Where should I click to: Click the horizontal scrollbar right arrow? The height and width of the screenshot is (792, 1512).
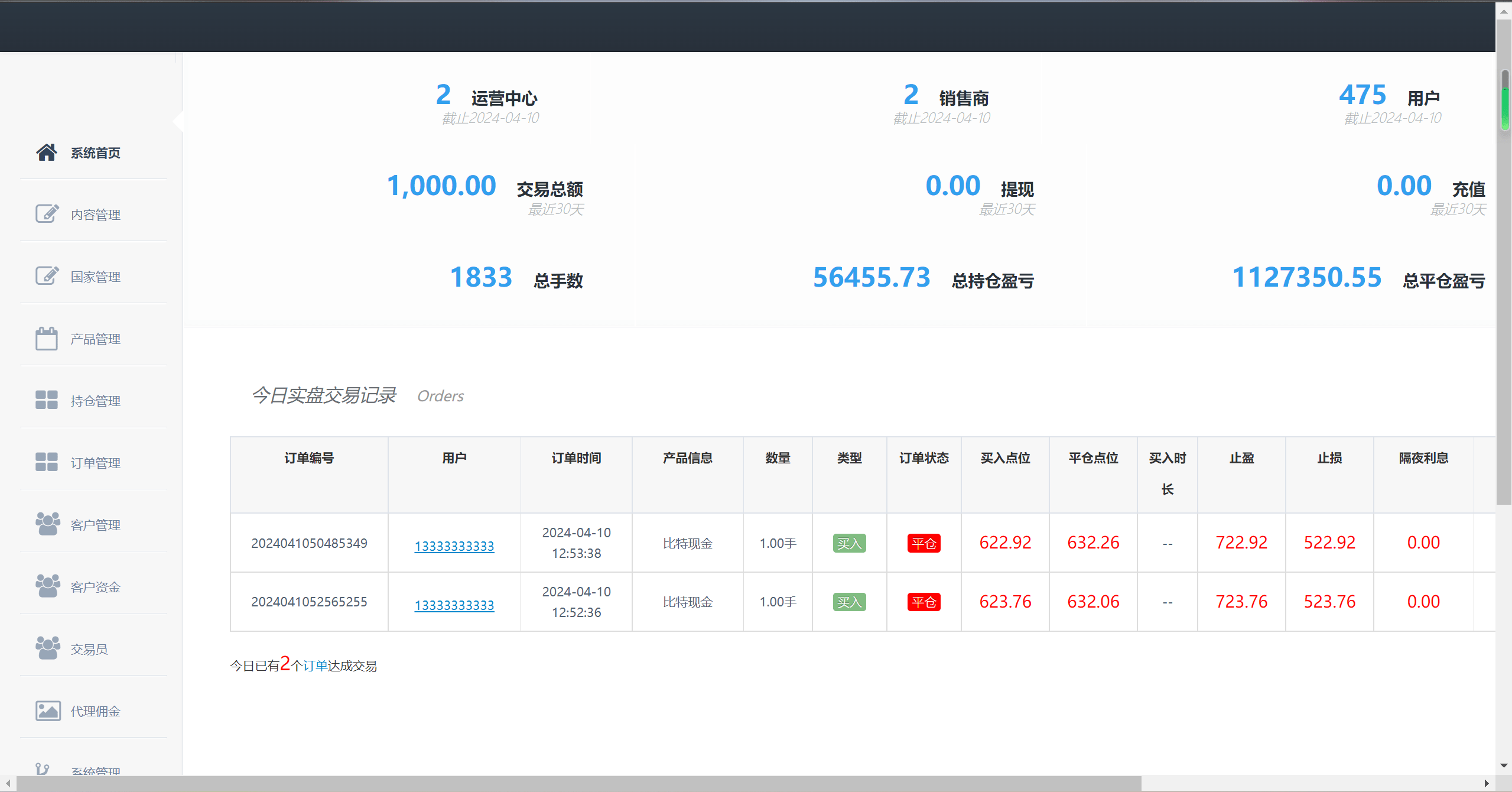[x=1487, y=783]
